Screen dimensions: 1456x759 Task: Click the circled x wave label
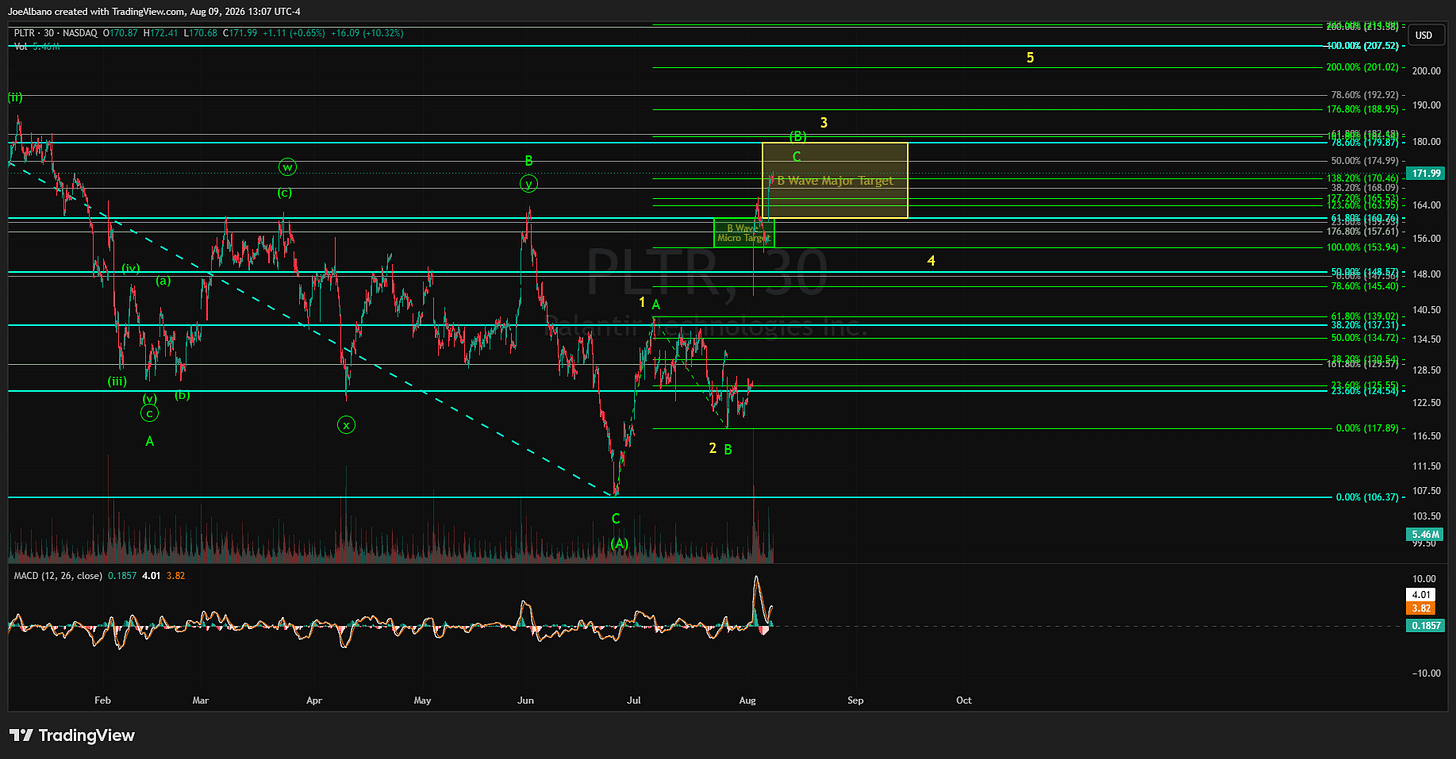pos(346,425)
